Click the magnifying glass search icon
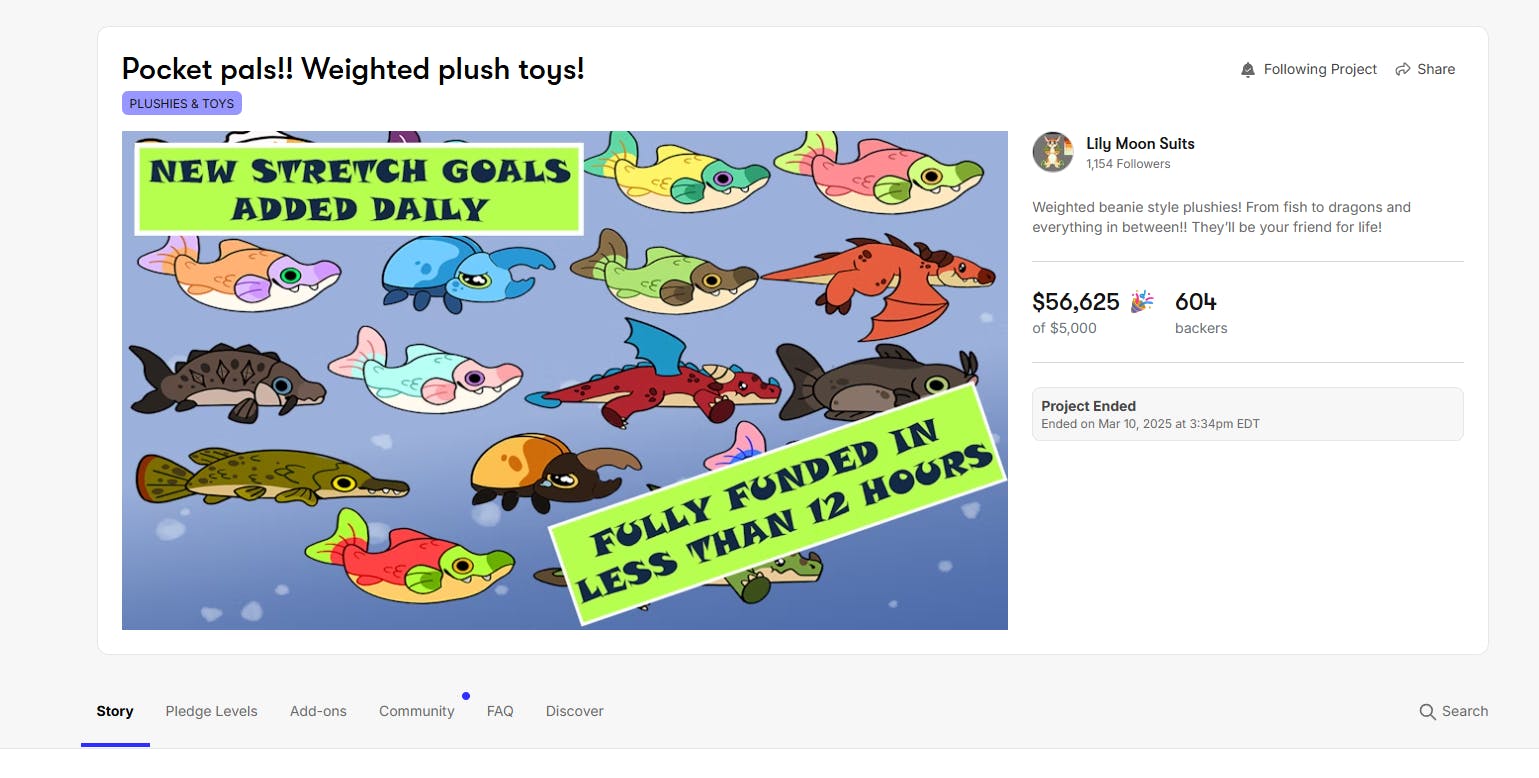The height and width of the screenshot is (778, 1539). click(1427, 712)
